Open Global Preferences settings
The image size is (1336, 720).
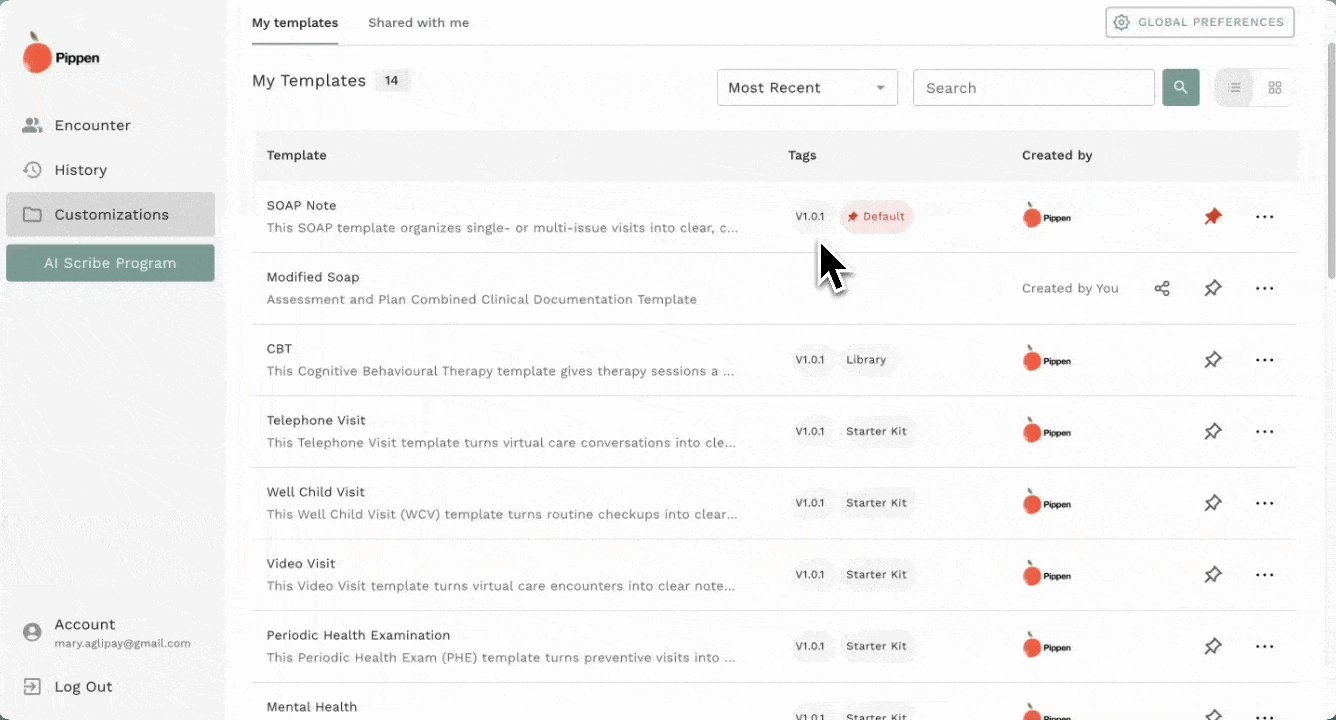coord(1199,22)
